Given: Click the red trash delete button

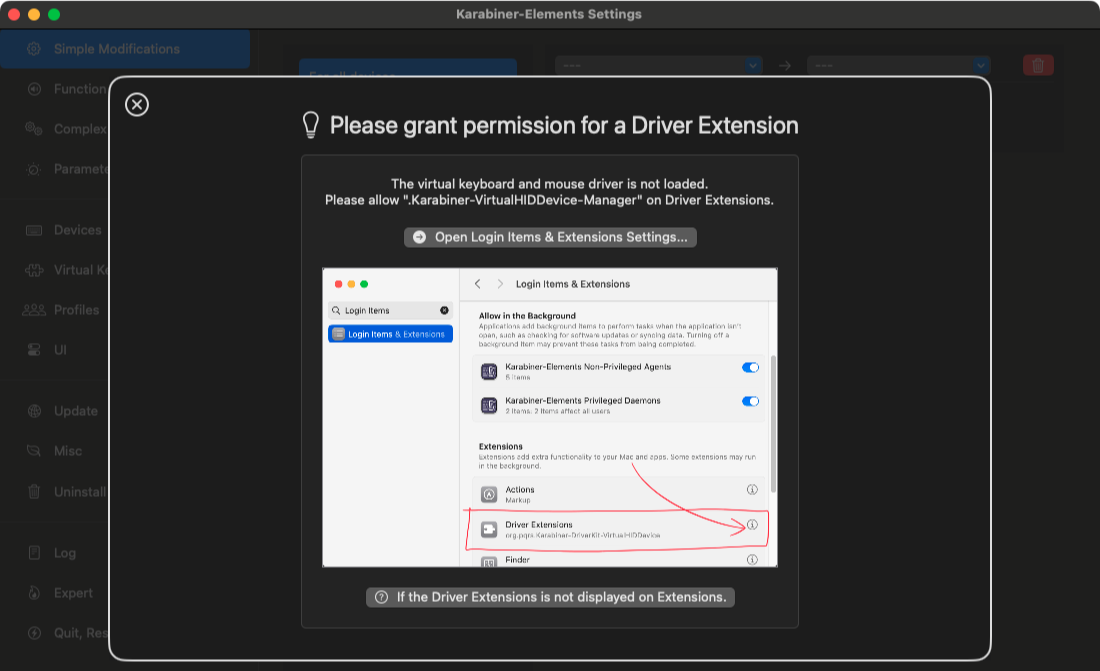Looking at the screenshot, I should [1038, 65].
